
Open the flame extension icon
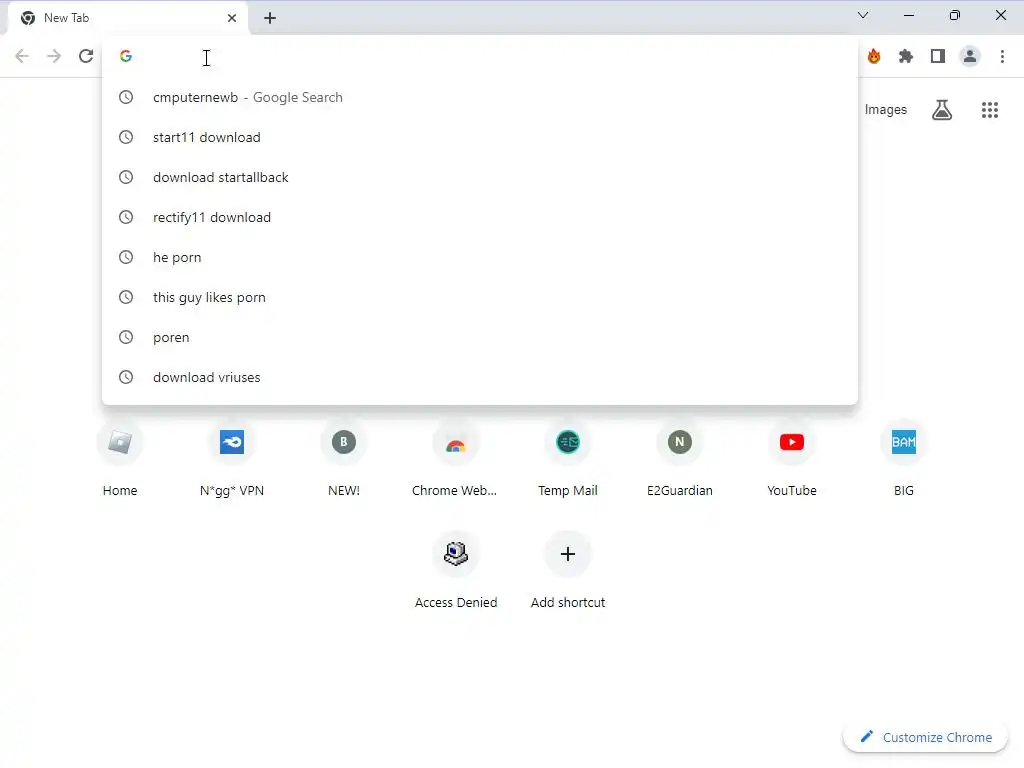(x=874, y=56)
